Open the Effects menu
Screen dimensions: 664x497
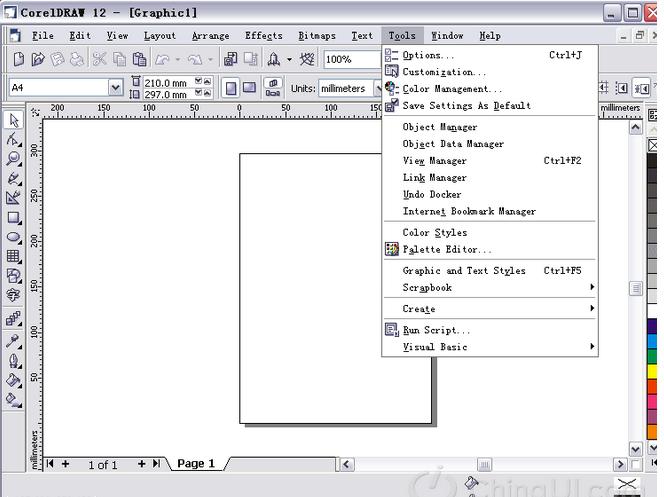(x=263, y=36)
